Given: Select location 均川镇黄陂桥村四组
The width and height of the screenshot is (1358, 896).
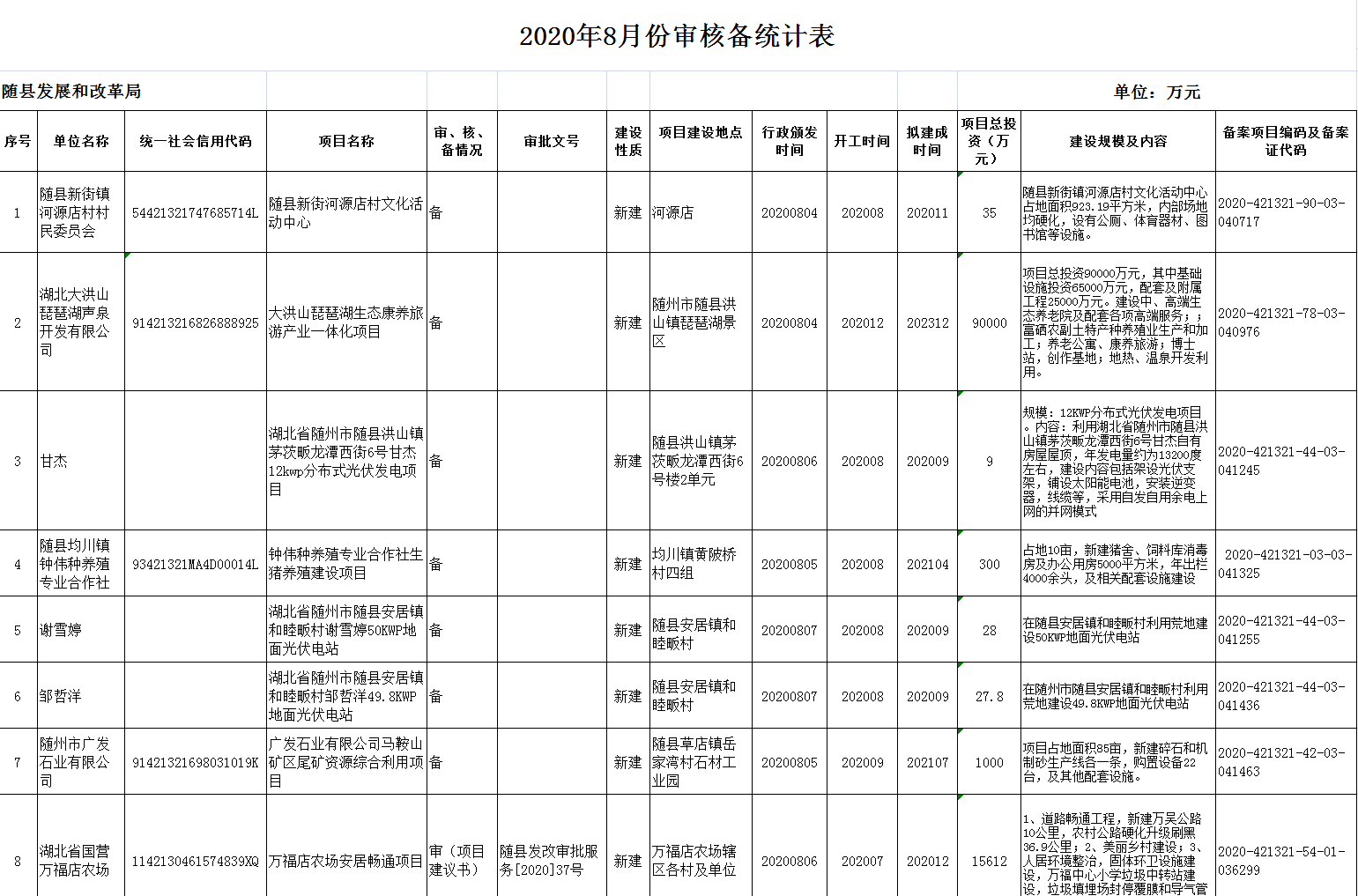Looking at the screenshot, I should click(701, 564).
